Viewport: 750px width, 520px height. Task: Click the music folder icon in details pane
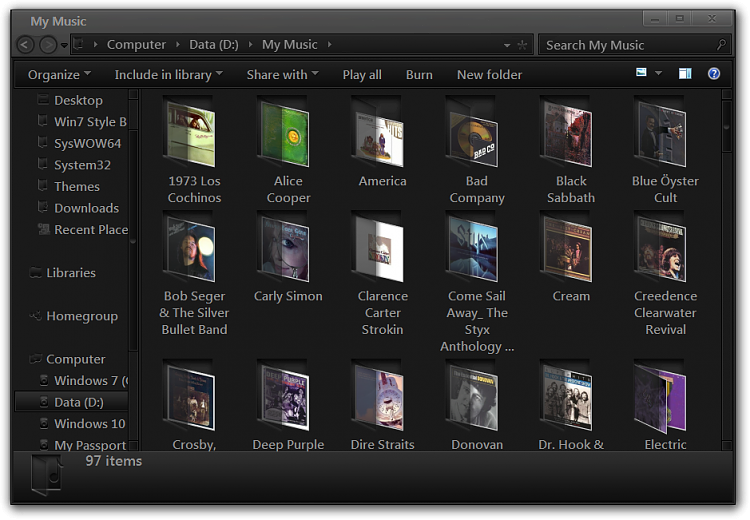(x=46, y=474)
